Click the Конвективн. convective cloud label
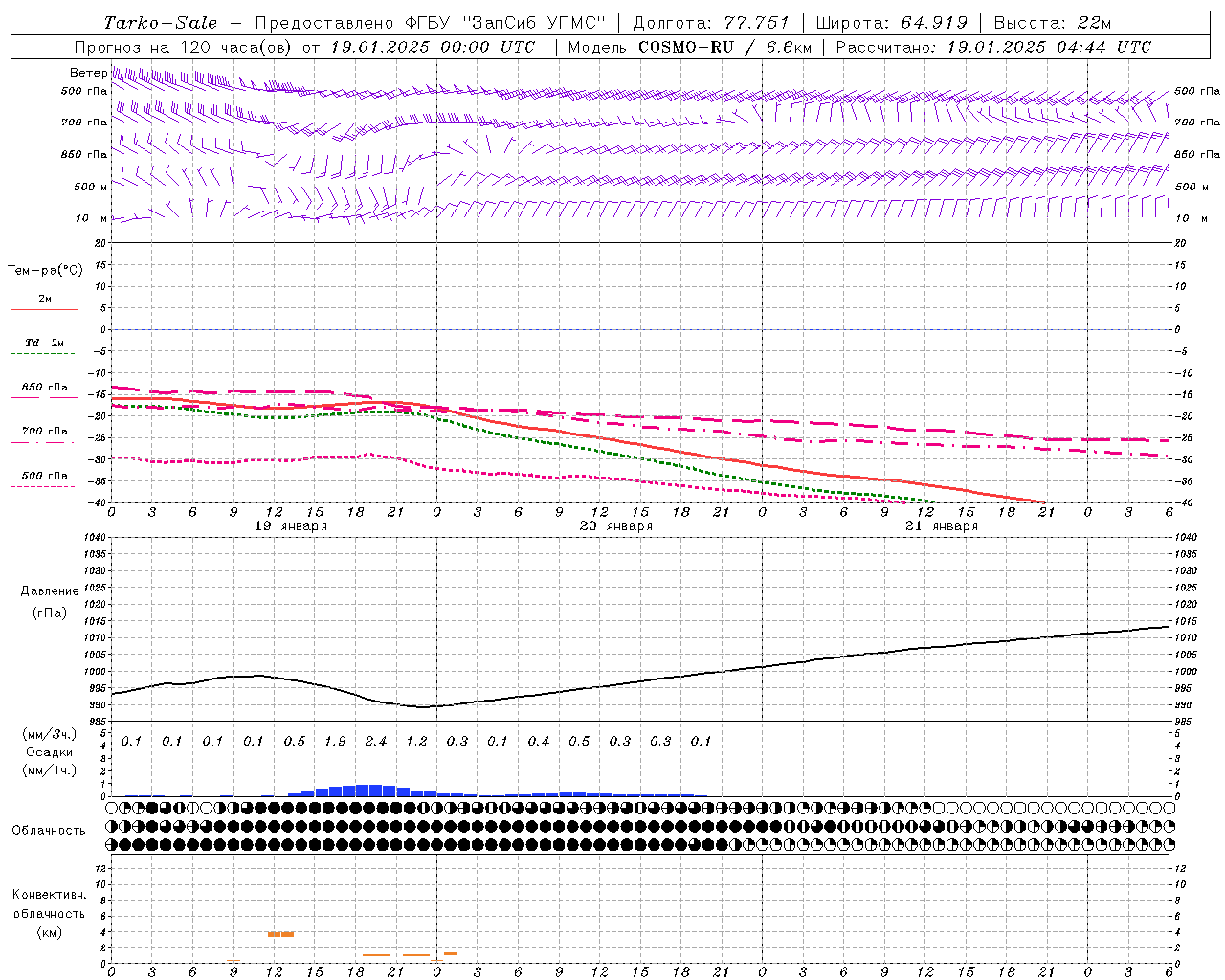The image size is (1225, 980). [49, 896]
